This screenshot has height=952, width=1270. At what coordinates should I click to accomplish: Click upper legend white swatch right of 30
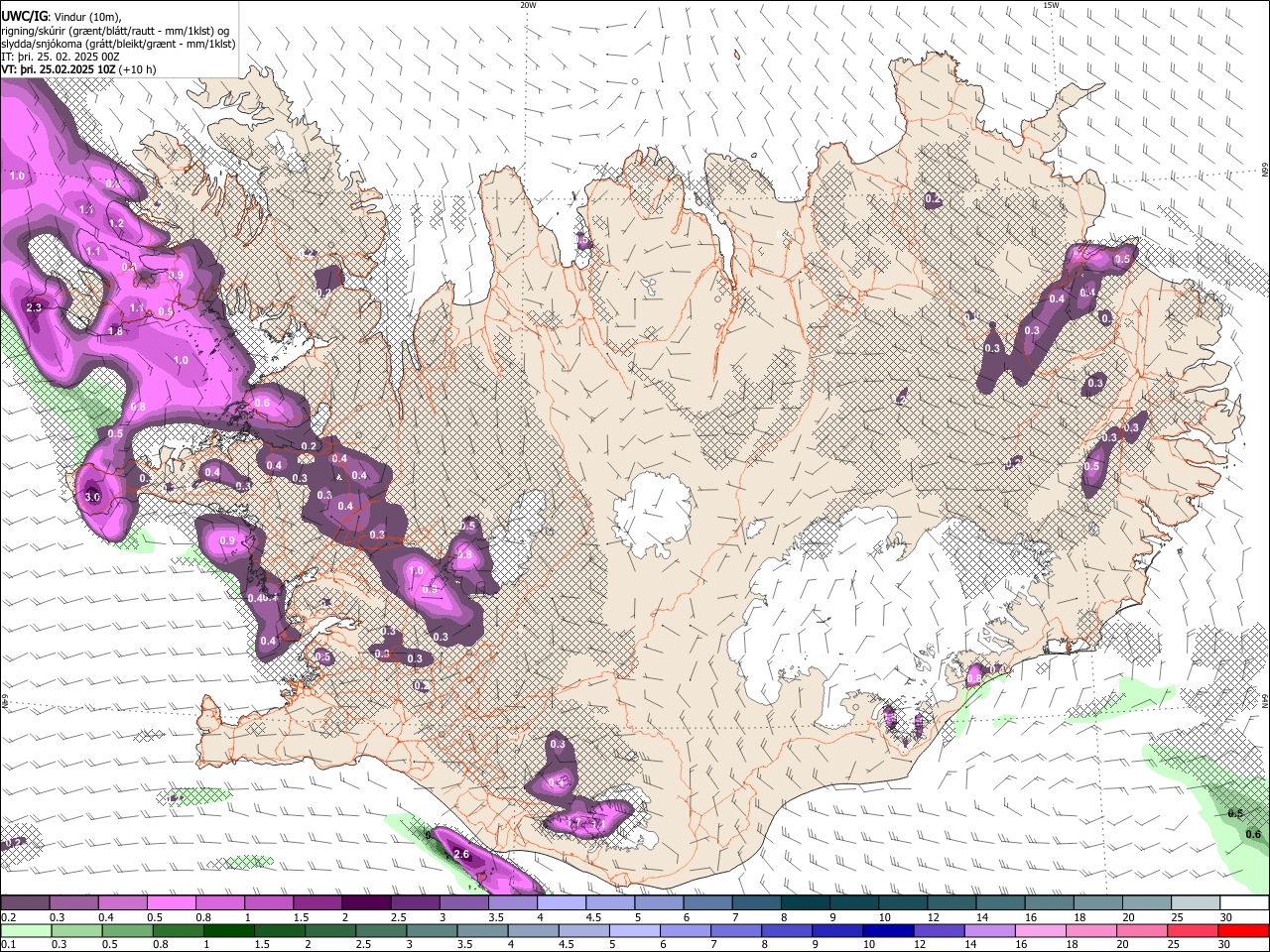point(1244,902)
